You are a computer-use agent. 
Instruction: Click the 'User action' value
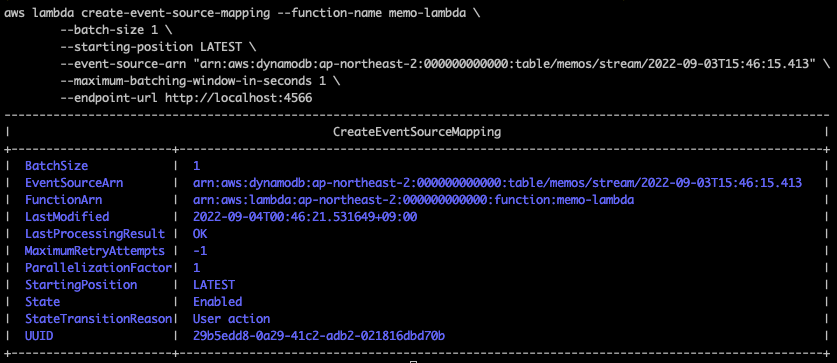coord(231,319)
